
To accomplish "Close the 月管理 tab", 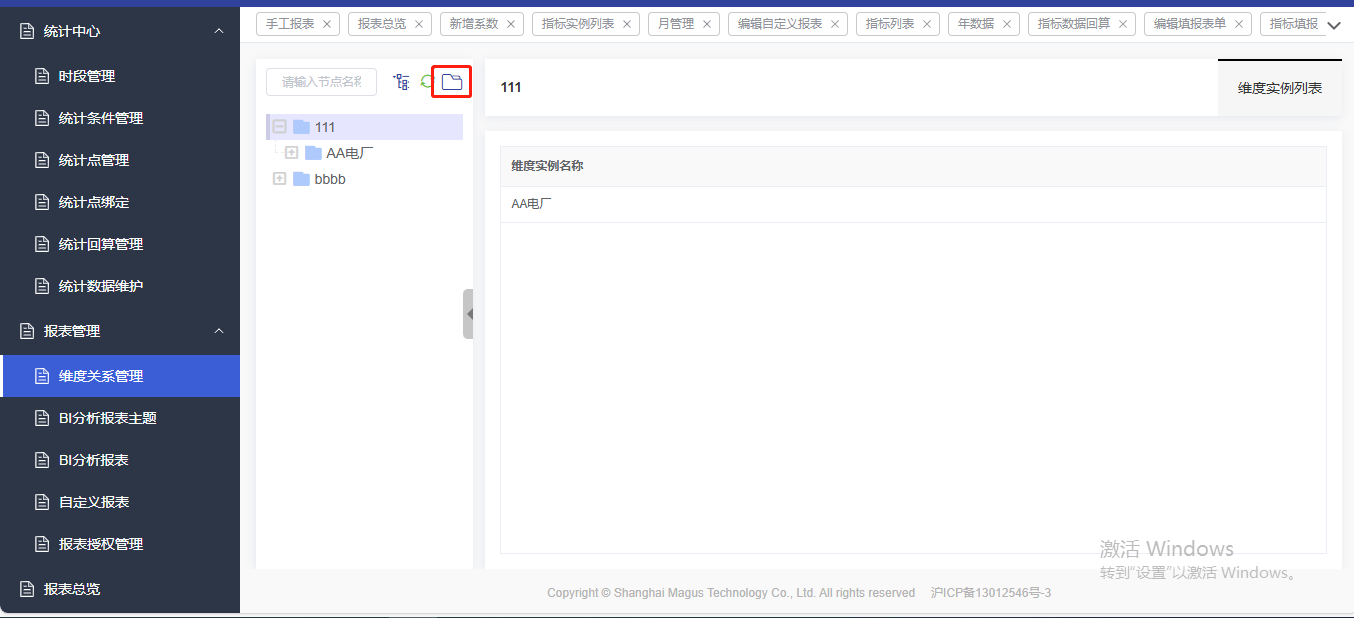I will click(707, 24).
